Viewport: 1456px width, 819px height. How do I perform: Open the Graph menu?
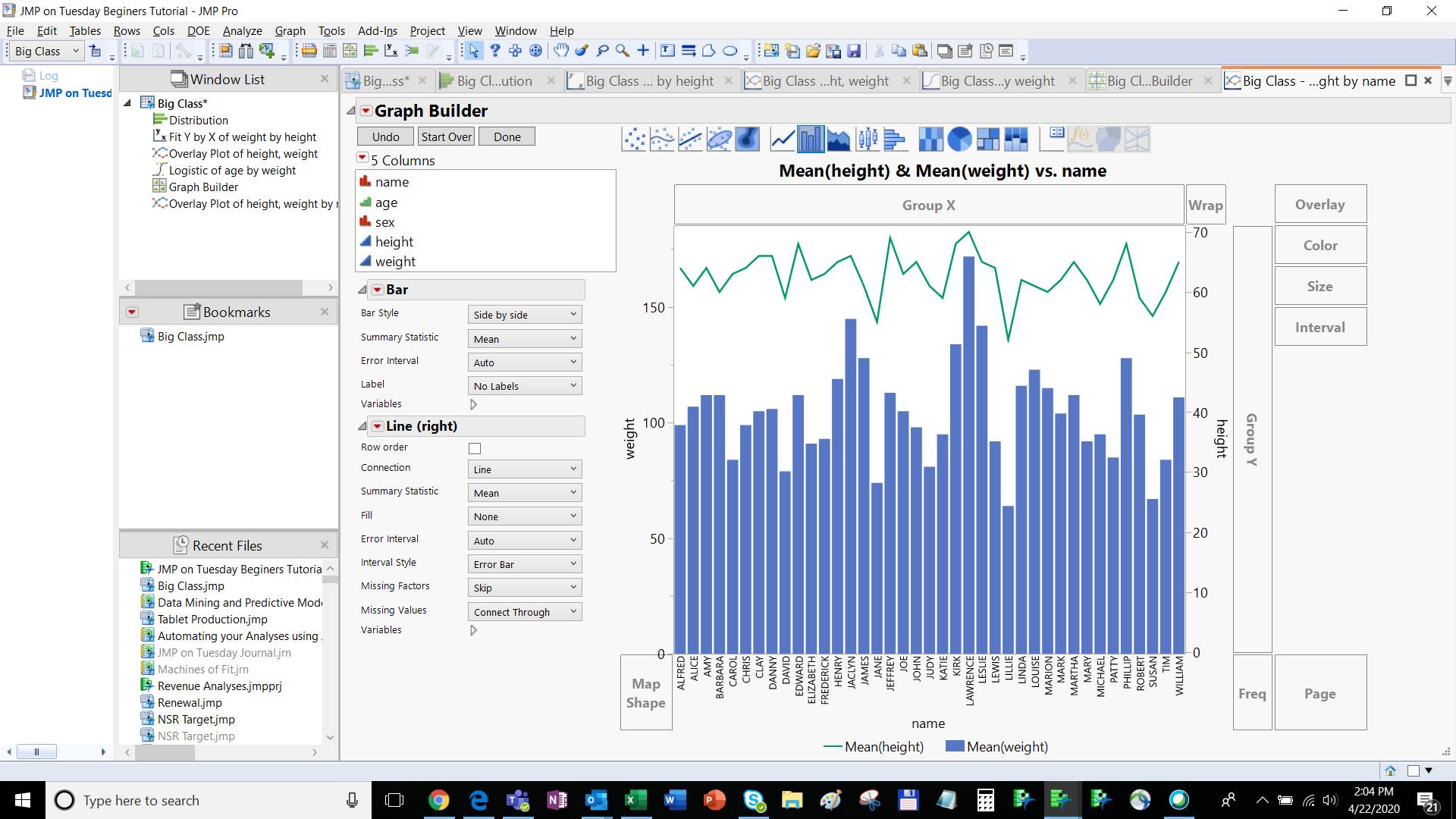289,30
